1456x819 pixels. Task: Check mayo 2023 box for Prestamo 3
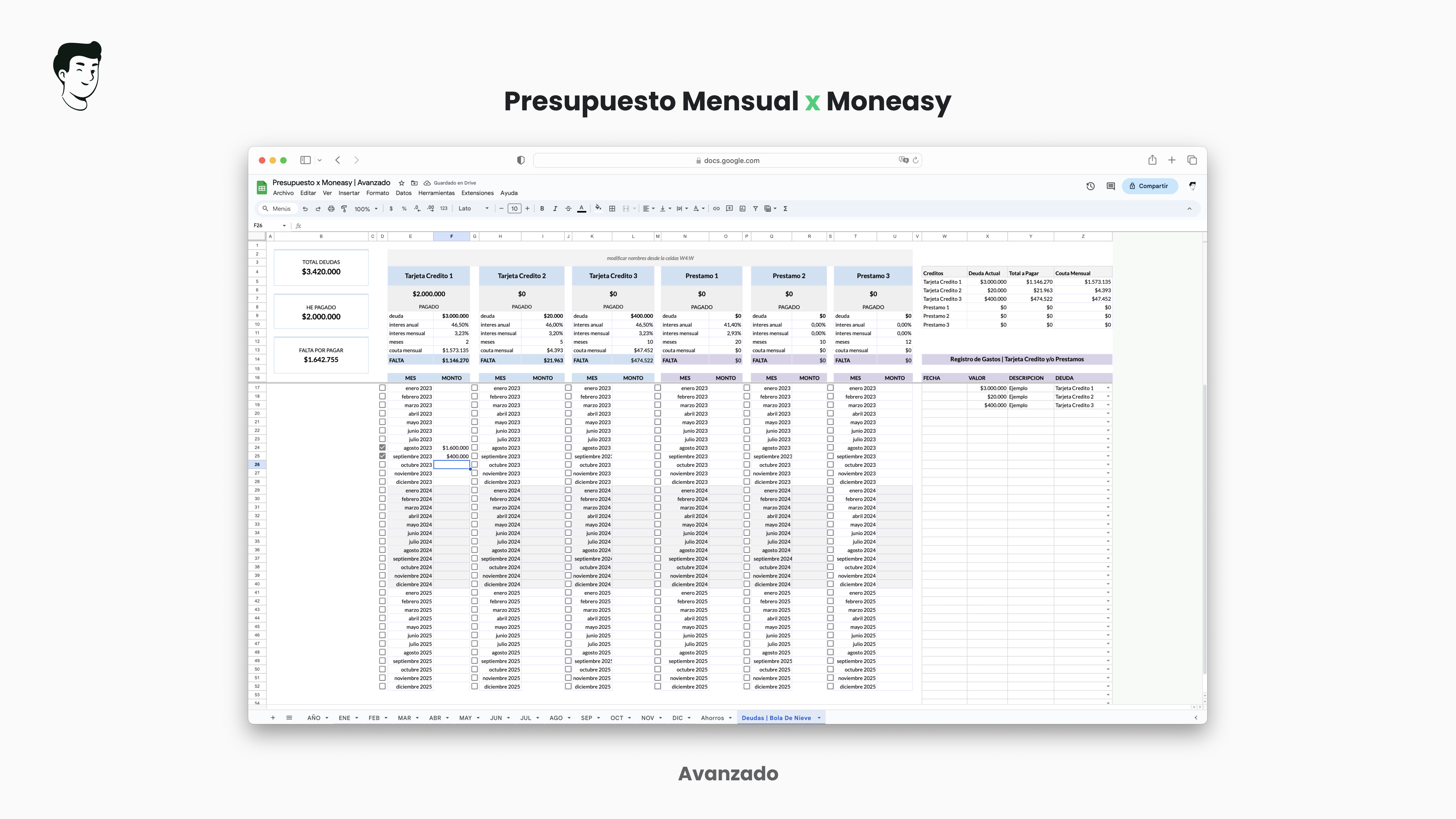(830, 422)
